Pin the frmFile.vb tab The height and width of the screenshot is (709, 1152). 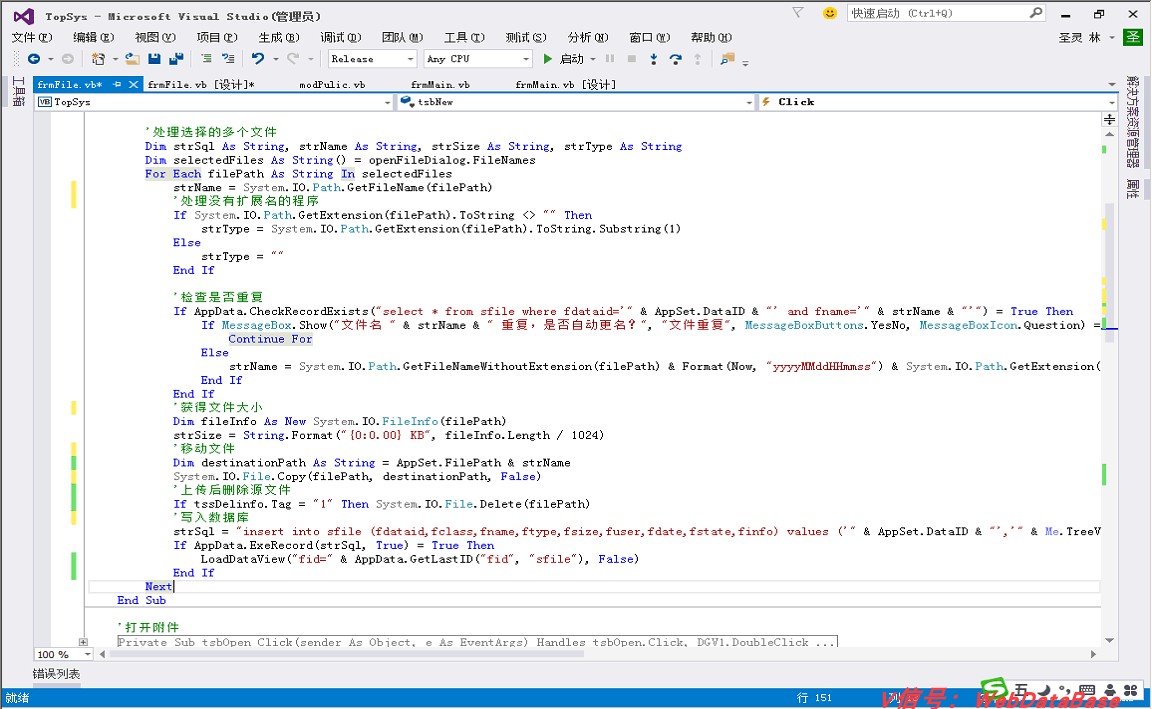tap(117, 85)
